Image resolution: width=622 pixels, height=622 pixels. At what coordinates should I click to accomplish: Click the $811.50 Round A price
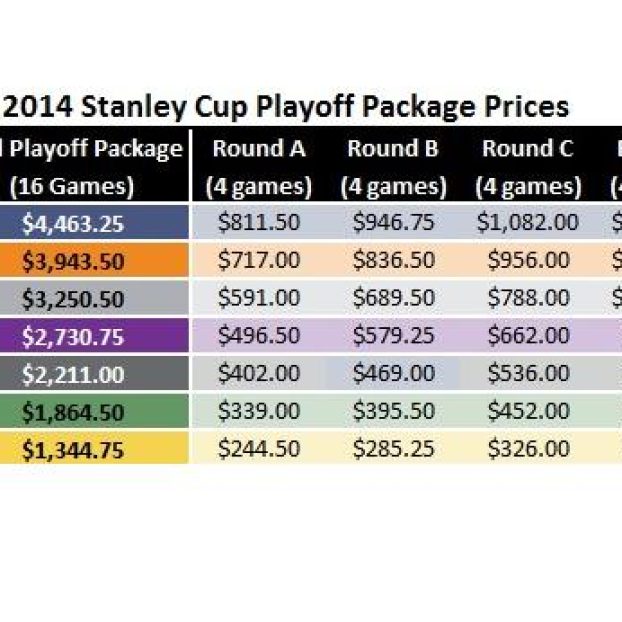pos(258,222)
